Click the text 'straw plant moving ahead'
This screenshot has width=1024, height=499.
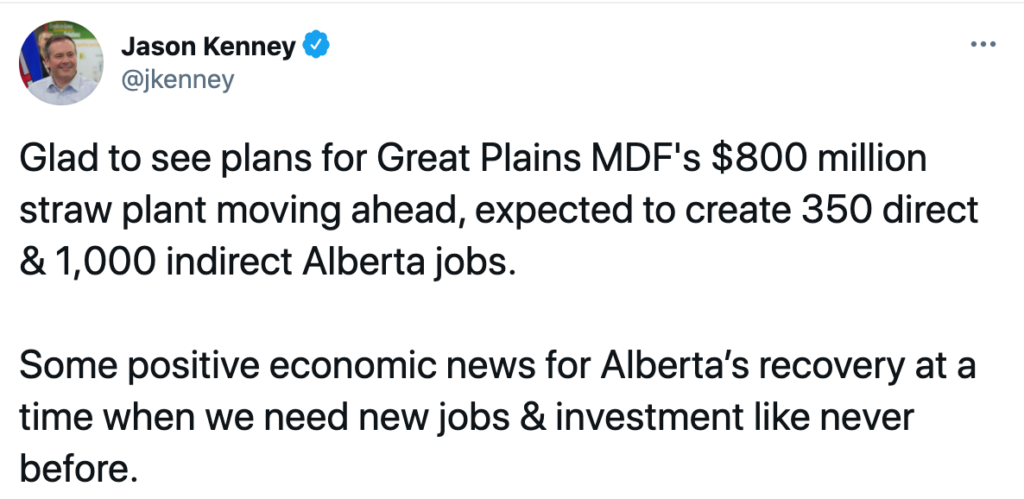241,212
